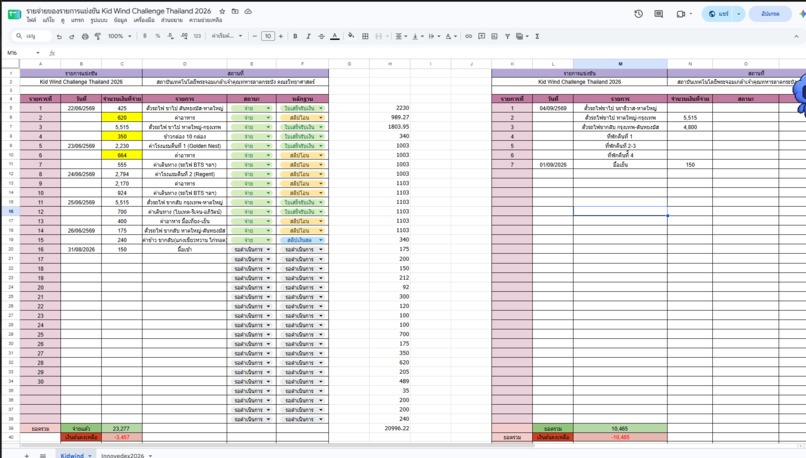Open Innovedex2026 tab menu arrow

150,455
